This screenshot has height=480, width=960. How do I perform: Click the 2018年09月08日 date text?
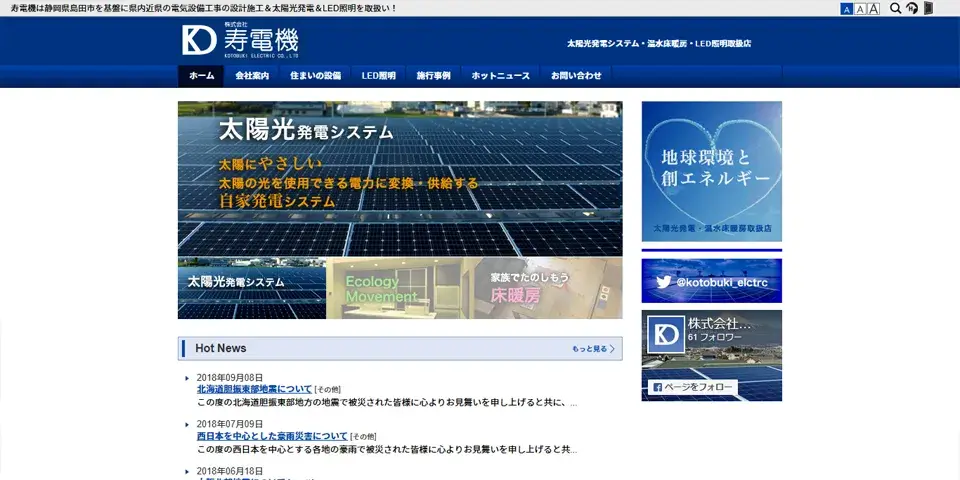coord(230,378)
